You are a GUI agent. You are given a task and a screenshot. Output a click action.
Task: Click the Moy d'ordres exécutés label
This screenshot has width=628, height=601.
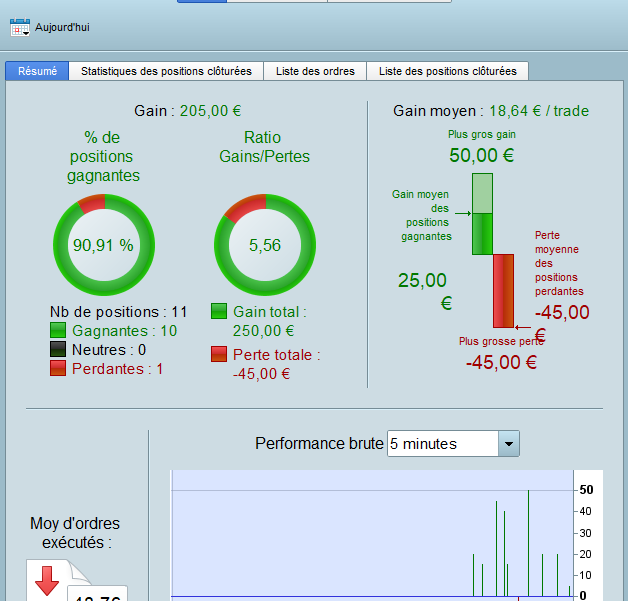(75, 533)
